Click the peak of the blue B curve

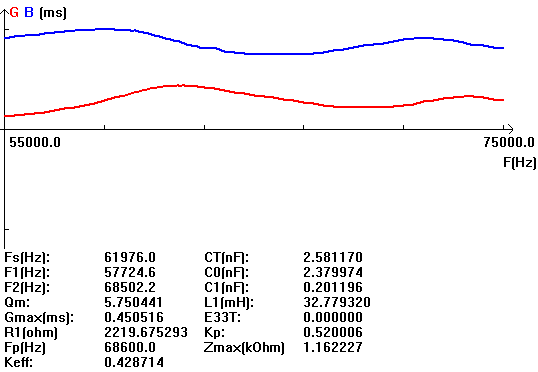coord(106,29)
